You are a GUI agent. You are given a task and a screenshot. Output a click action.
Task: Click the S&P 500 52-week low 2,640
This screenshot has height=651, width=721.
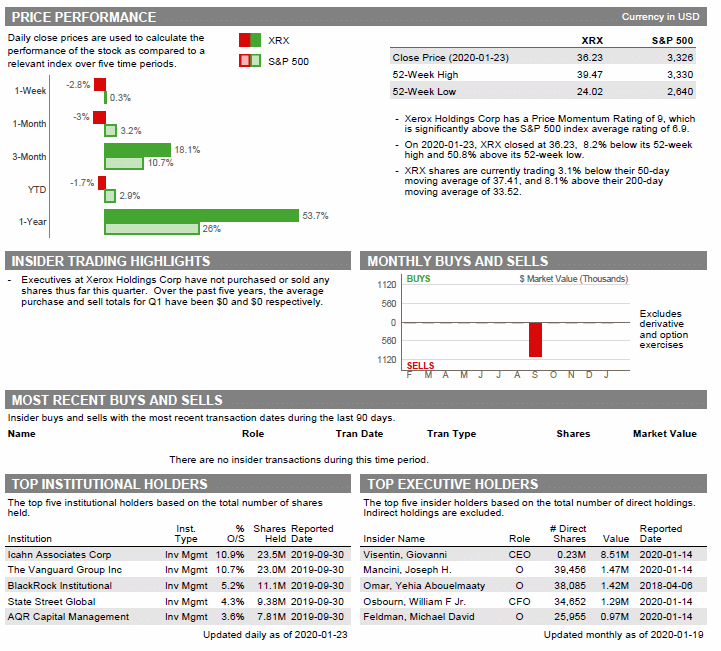coord(680,91)
